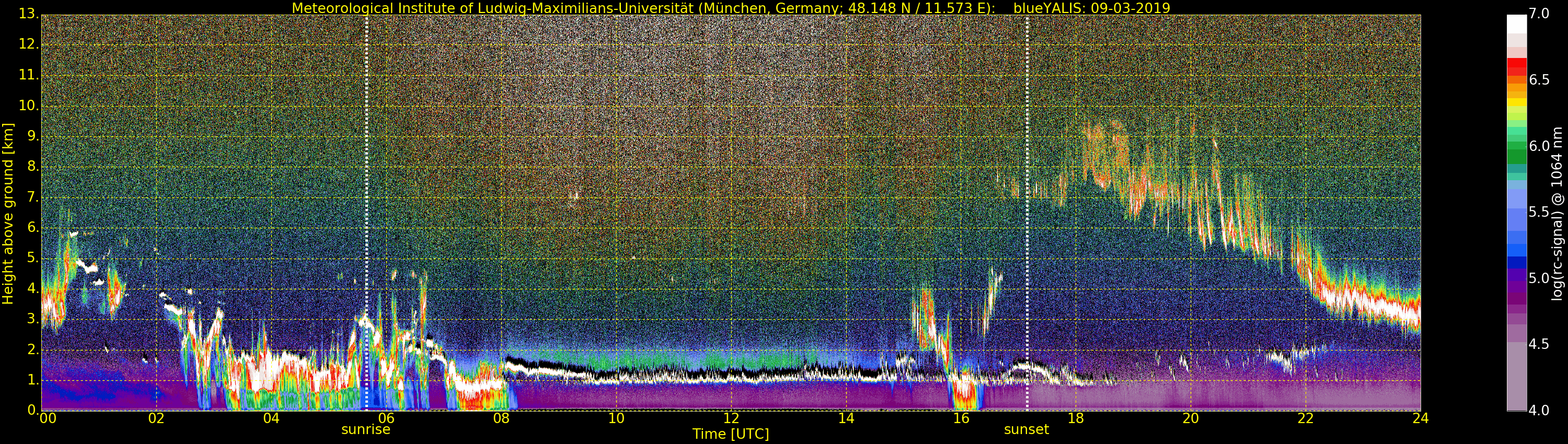
Task: Click the '14' time axis tick label
Action: [847, 418]
